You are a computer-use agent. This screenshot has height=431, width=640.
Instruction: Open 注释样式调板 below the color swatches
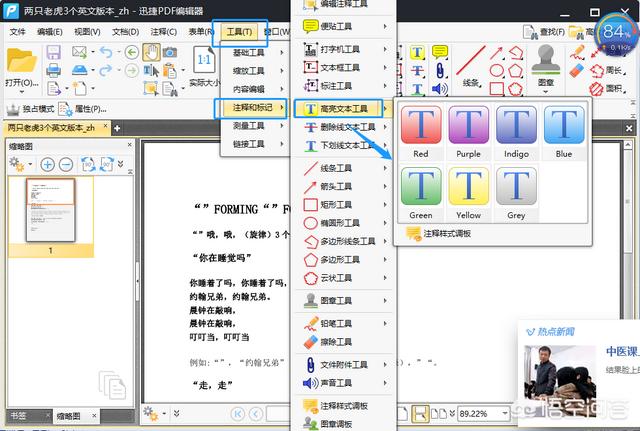[439, 233]
